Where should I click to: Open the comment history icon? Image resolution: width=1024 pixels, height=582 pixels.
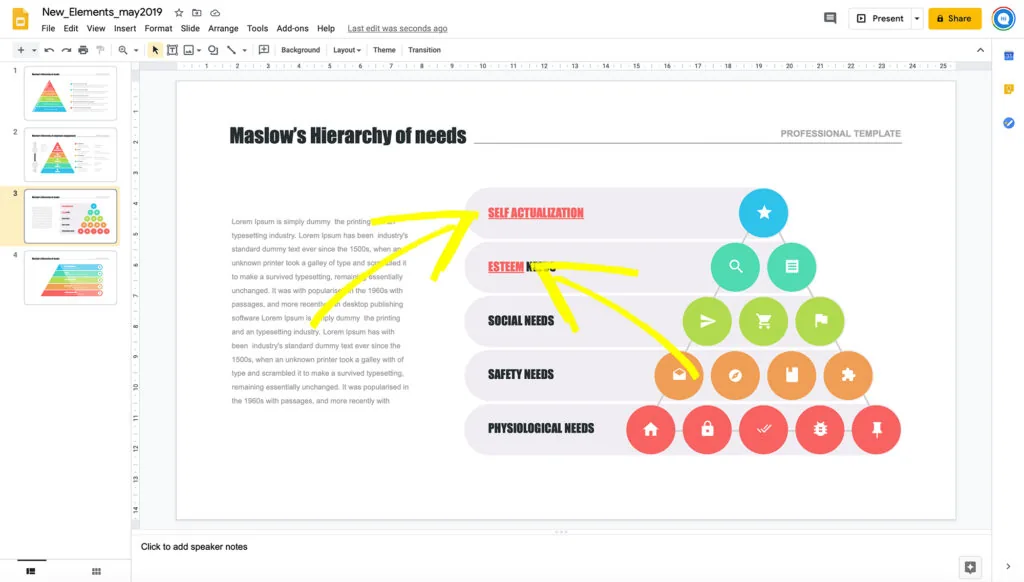[x=830, y=18]
